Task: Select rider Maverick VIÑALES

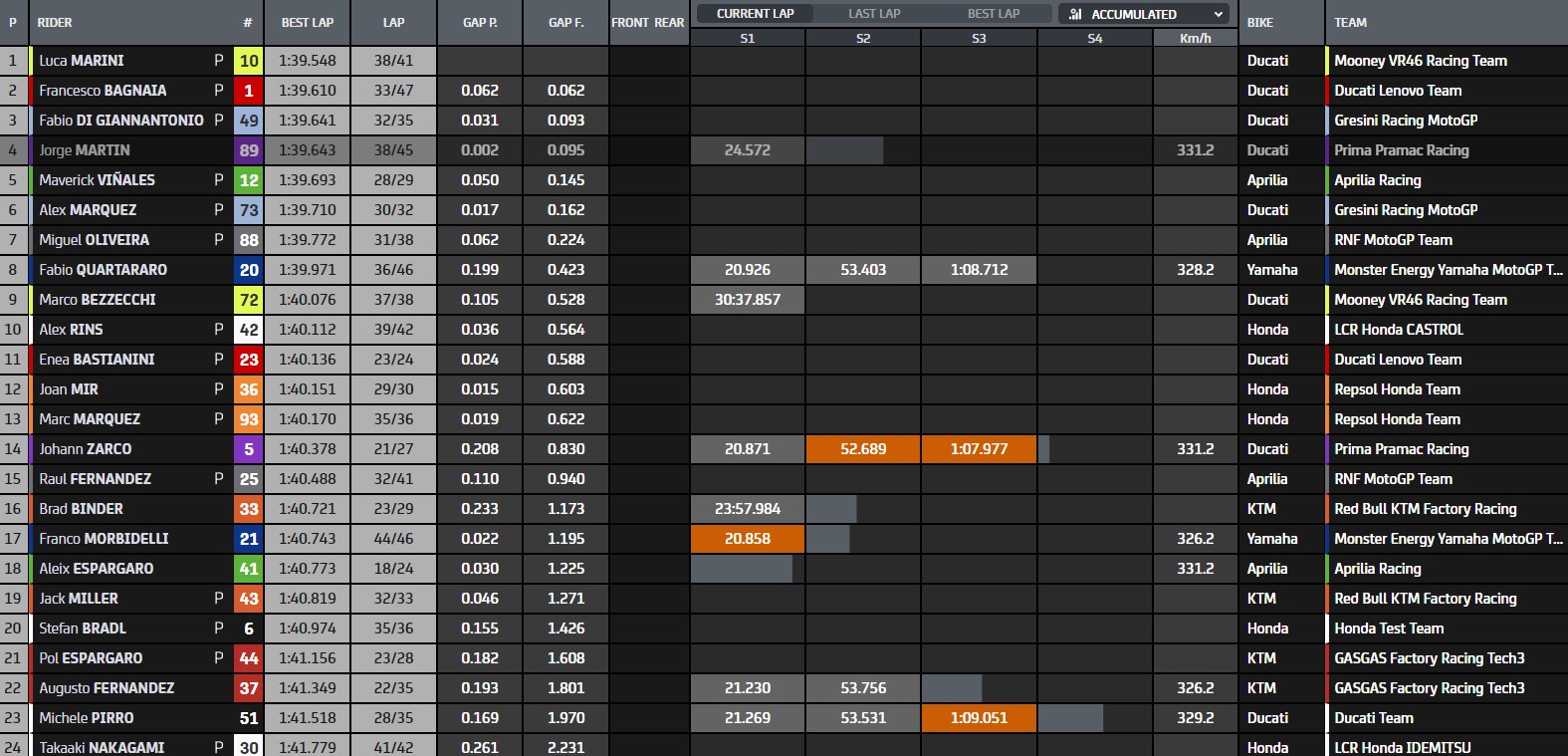Action: pos(97,180)
